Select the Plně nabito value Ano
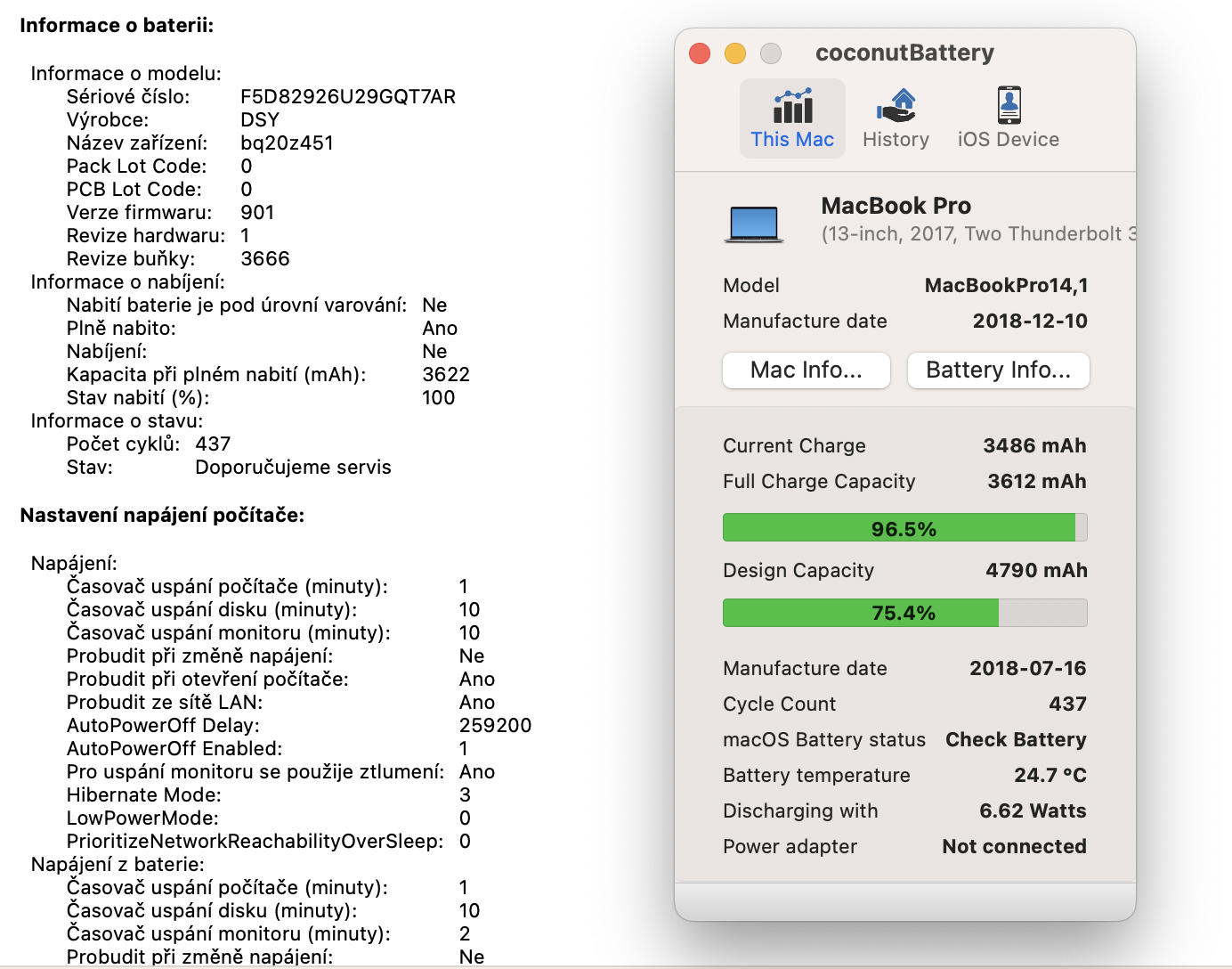Screen dimensions: 1232x969 pyautogui.click(x=440, y=328)
